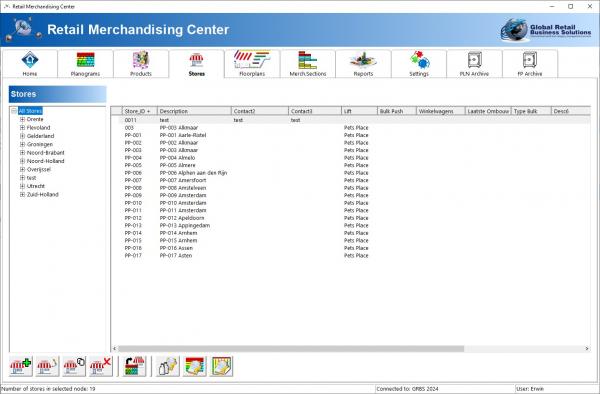Expand the Overijssel tree node

22,169
